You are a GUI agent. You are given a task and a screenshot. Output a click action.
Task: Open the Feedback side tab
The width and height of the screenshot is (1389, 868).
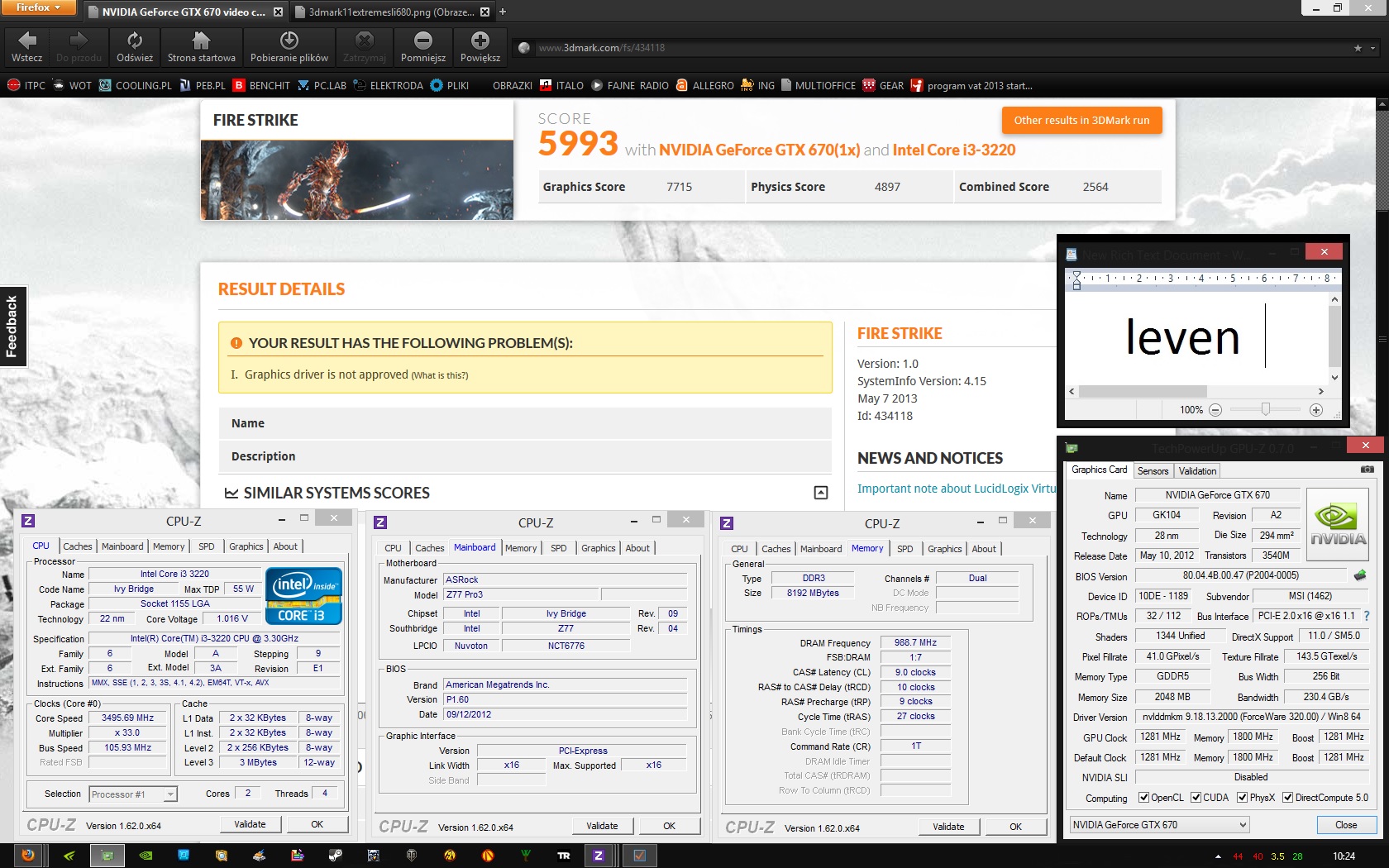(x=12, y=327)
